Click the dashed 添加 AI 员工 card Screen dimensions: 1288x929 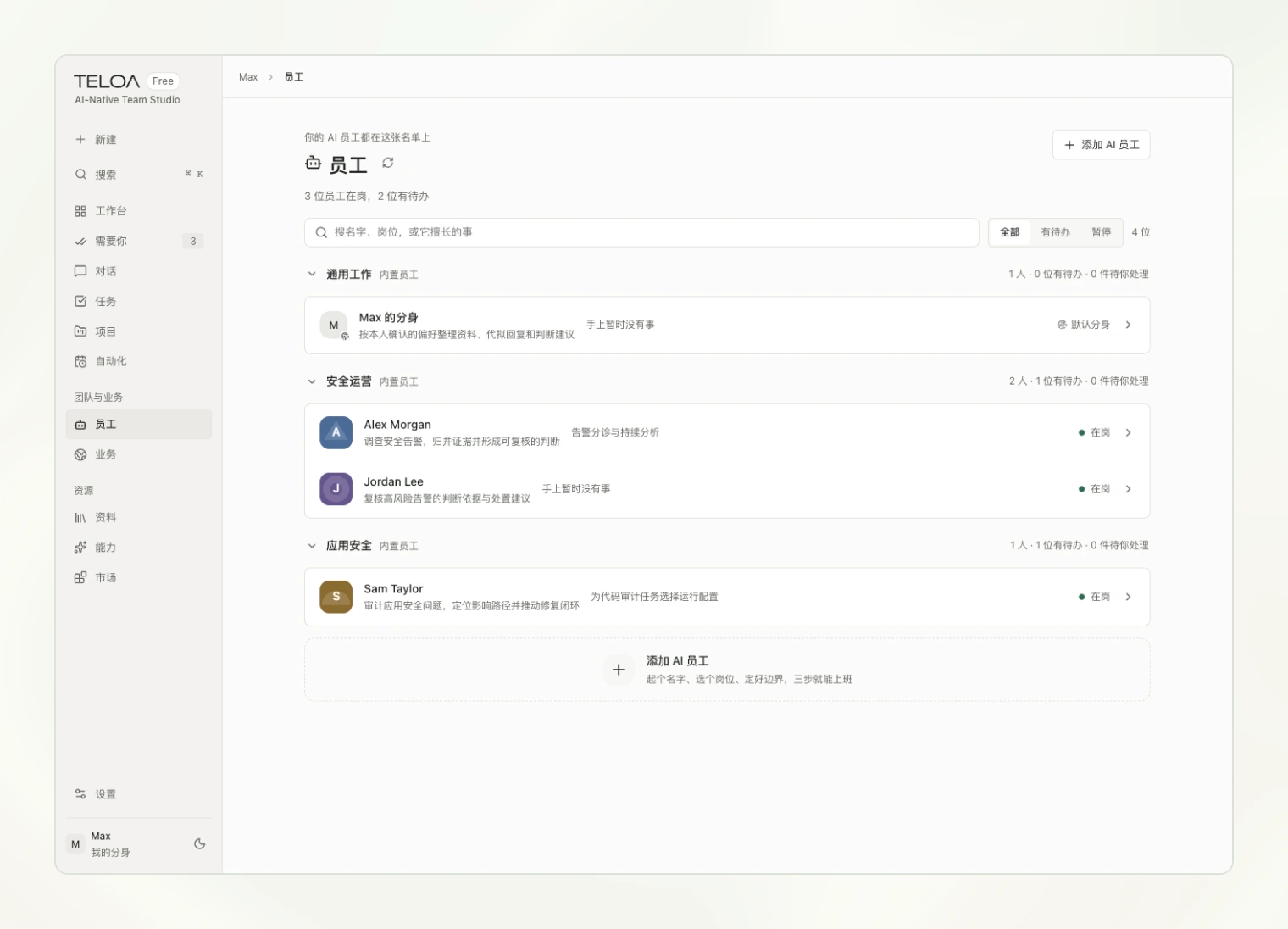(x=727, y=670)
